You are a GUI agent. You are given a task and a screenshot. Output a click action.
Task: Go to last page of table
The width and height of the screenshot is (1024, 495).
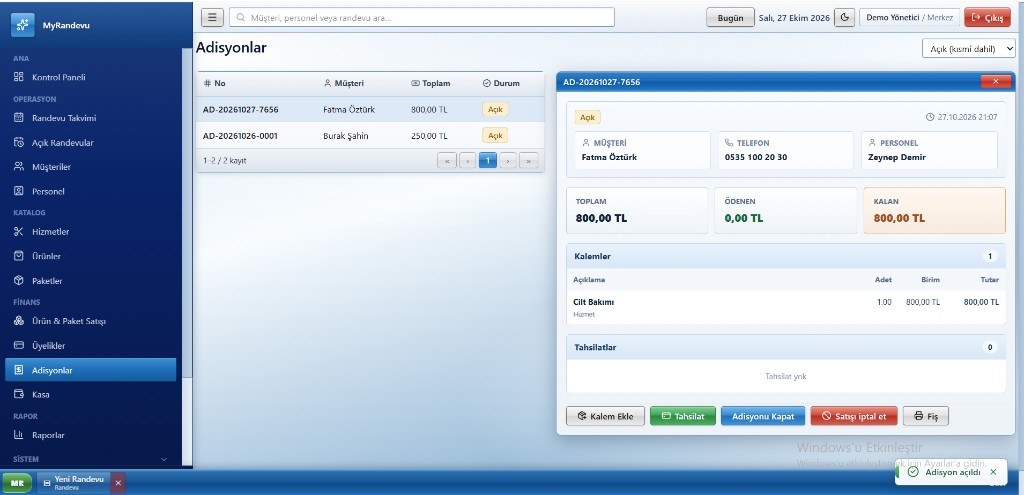pyautogui.click(x=528, y=160)
